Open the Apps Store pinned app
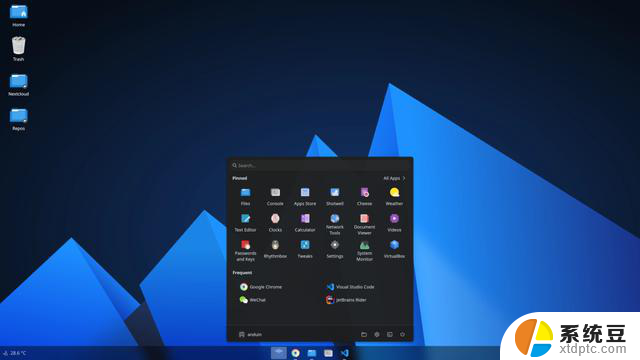Viewport: 640px width, 360px height. [305, 196]
